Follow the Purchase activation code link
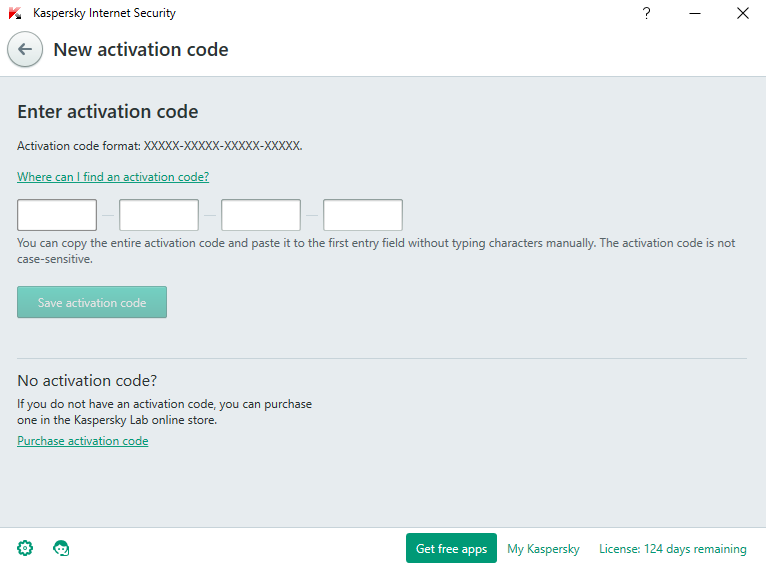This screenshot has height=566, width=766. (x=83, y=441)
